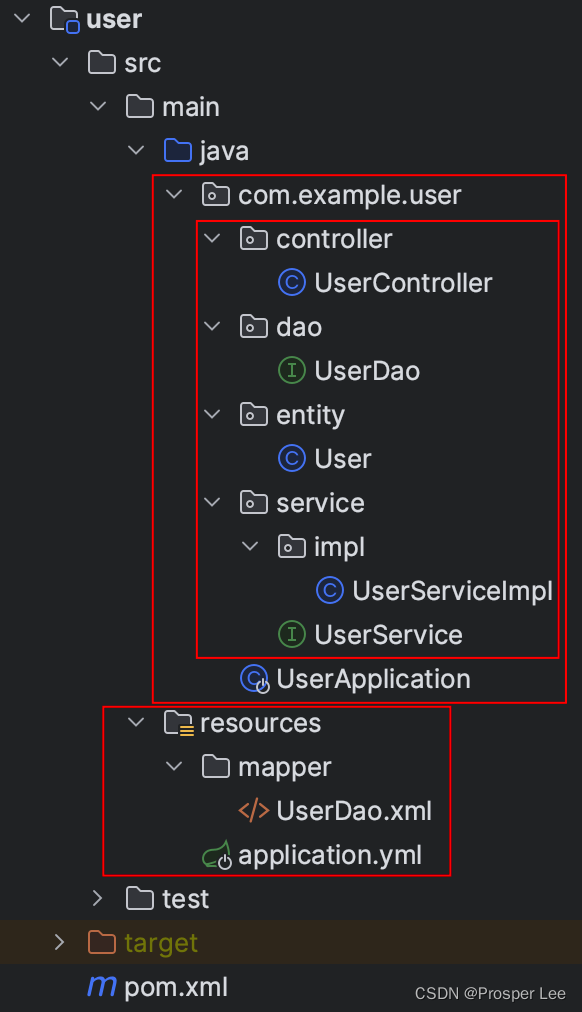
Task: Click the user module folder icon
Action: coord(65,19)
